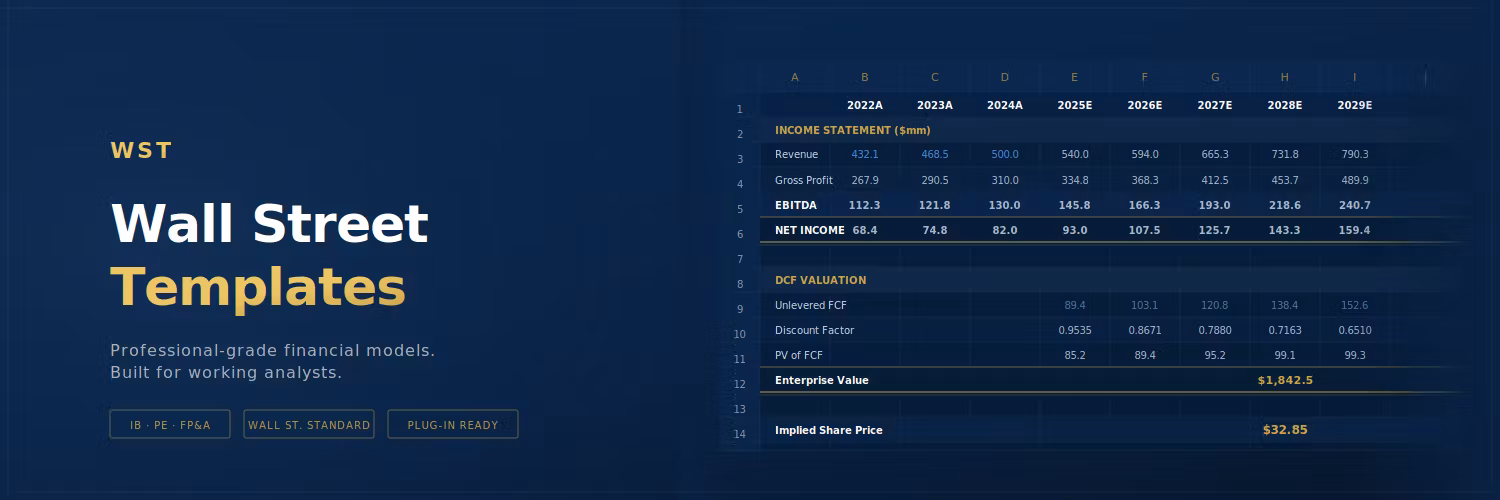
Task: Click the 2029E year header
Action: point(1354,105)
